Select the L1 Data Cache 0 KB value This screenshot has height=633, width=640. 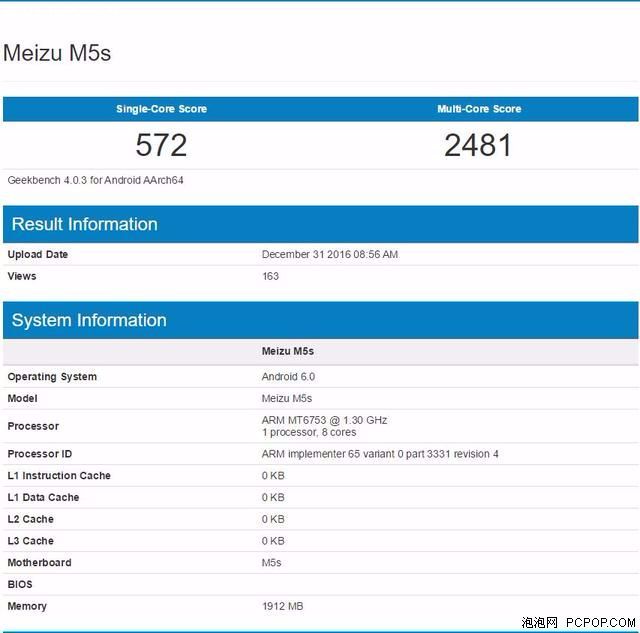click(273, 497)
